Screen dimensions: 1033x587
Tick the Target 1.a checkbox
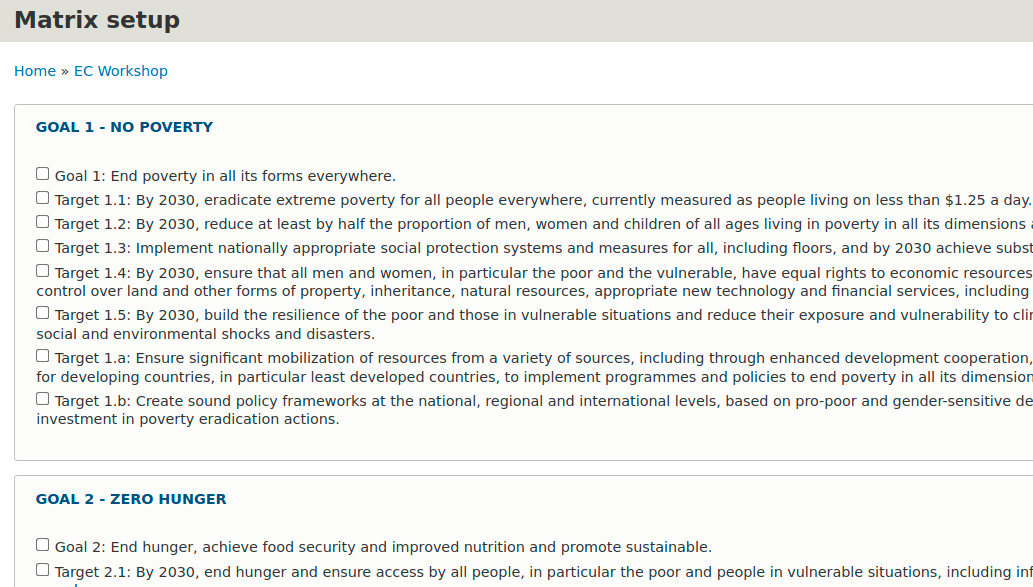tap(43, 356)
